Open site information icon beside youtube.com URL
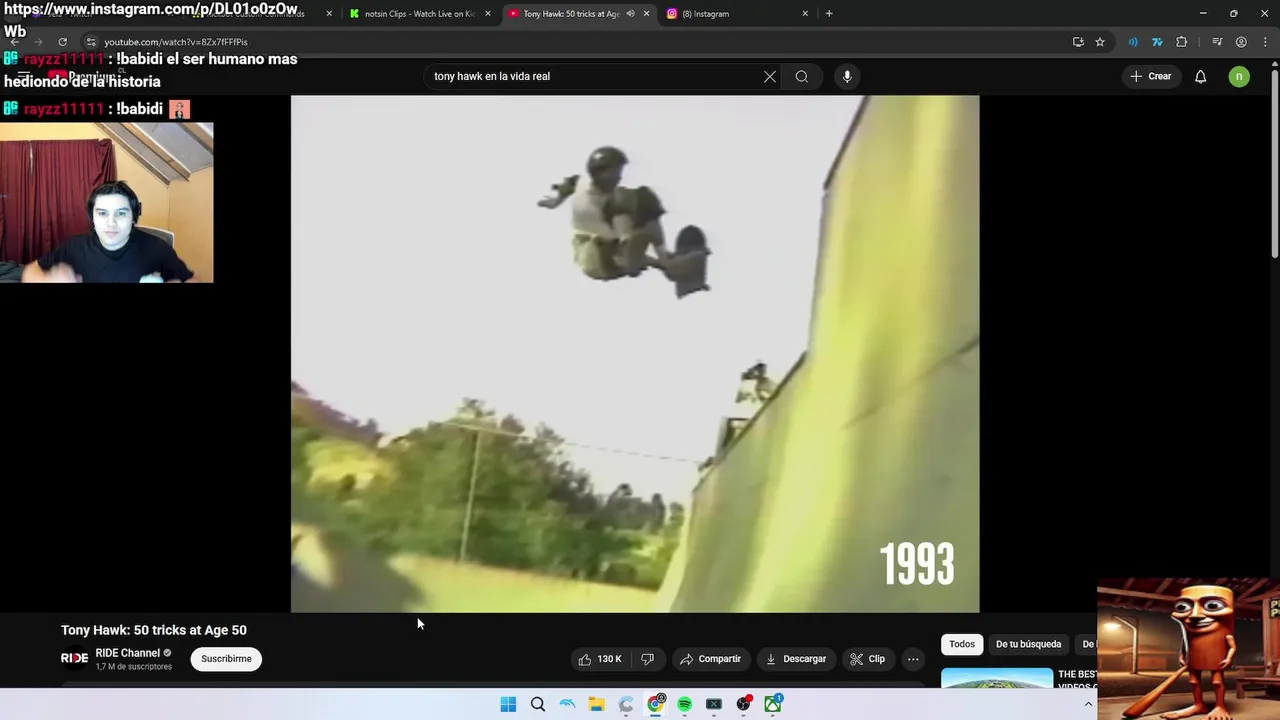1280x720 pixels. click(91, 42)
